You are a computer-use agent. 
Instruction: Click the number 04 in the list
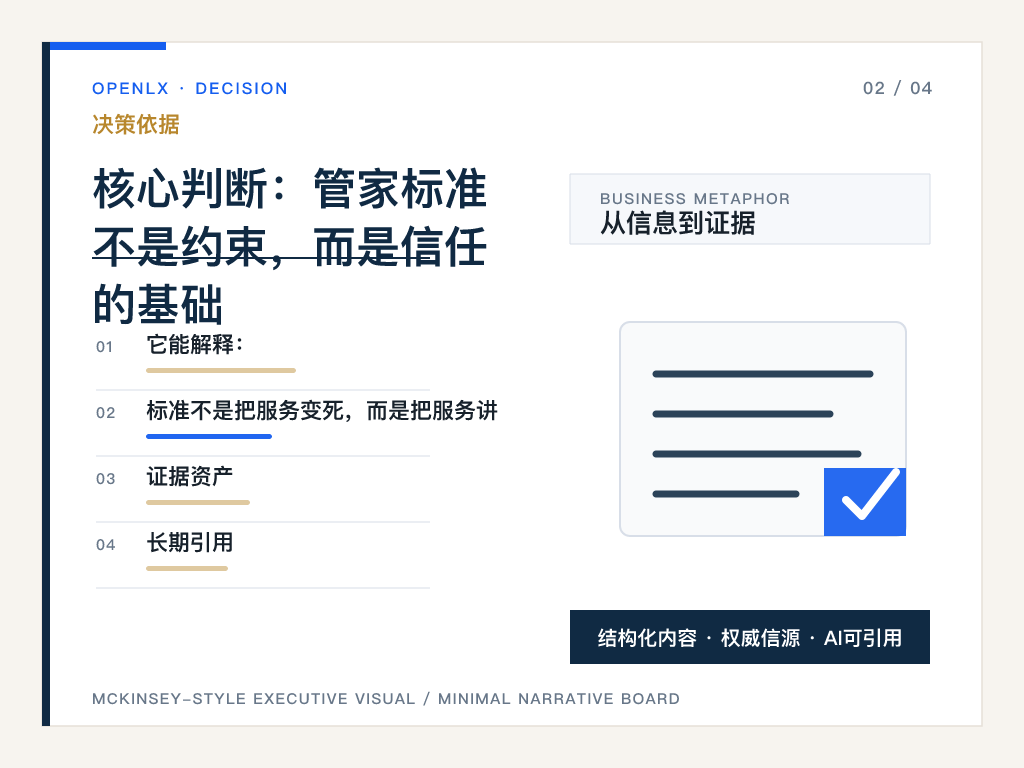105,545
